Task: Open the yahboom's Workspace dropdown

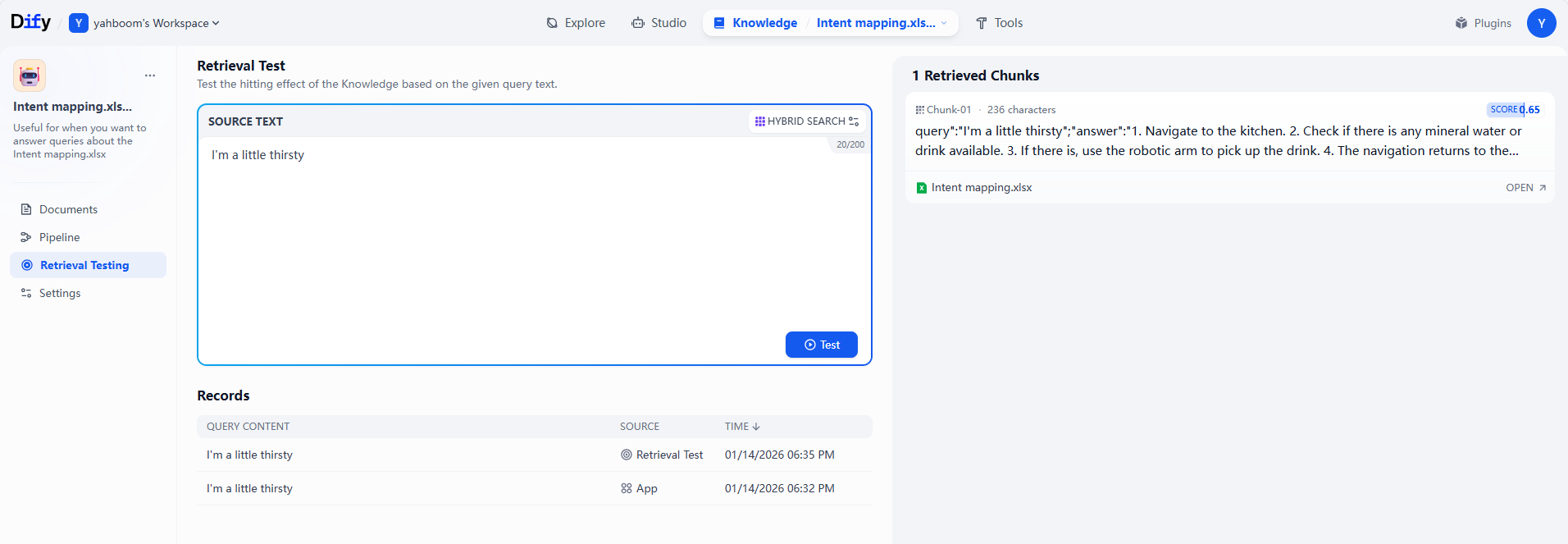Action: tap(156, 23)
